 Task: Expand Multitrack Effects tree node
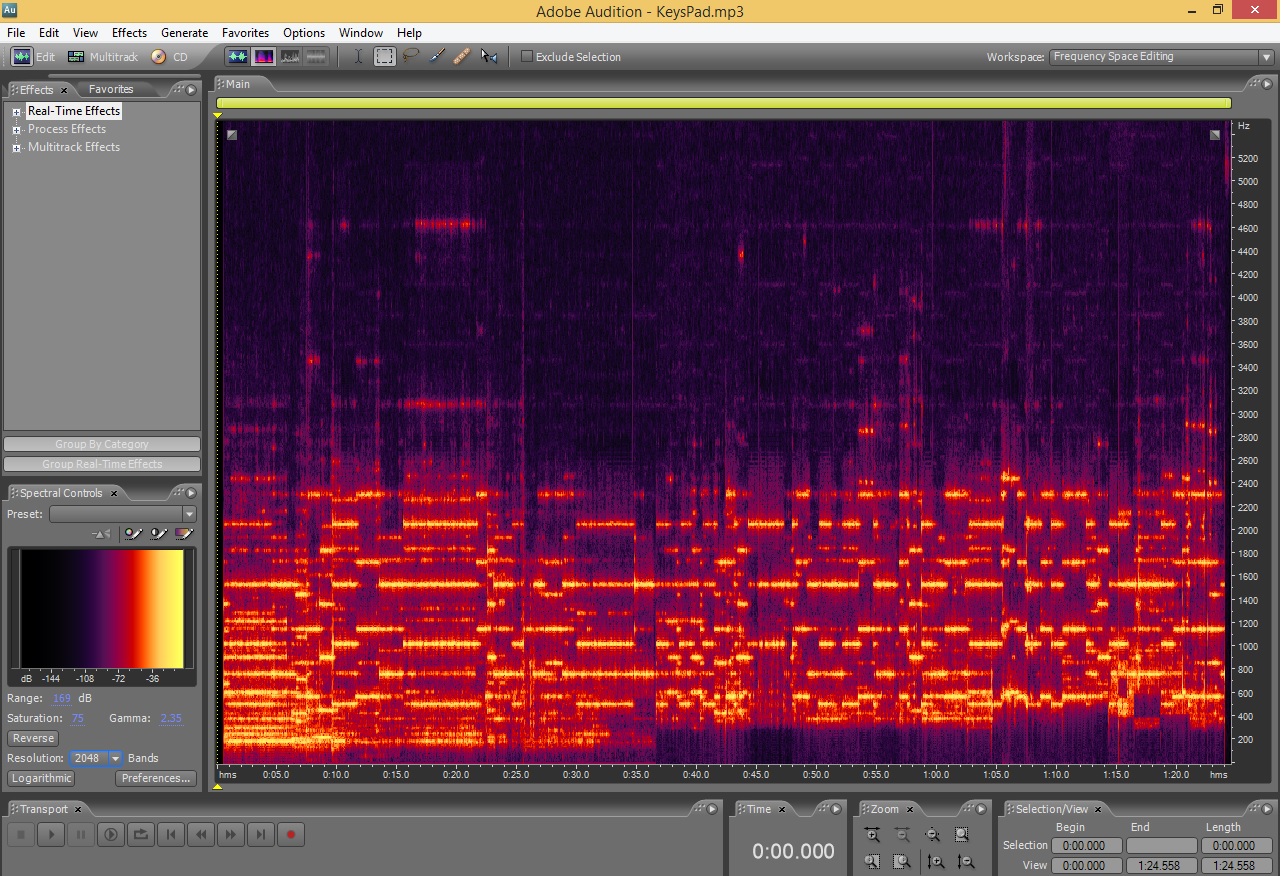click(17, 148)
